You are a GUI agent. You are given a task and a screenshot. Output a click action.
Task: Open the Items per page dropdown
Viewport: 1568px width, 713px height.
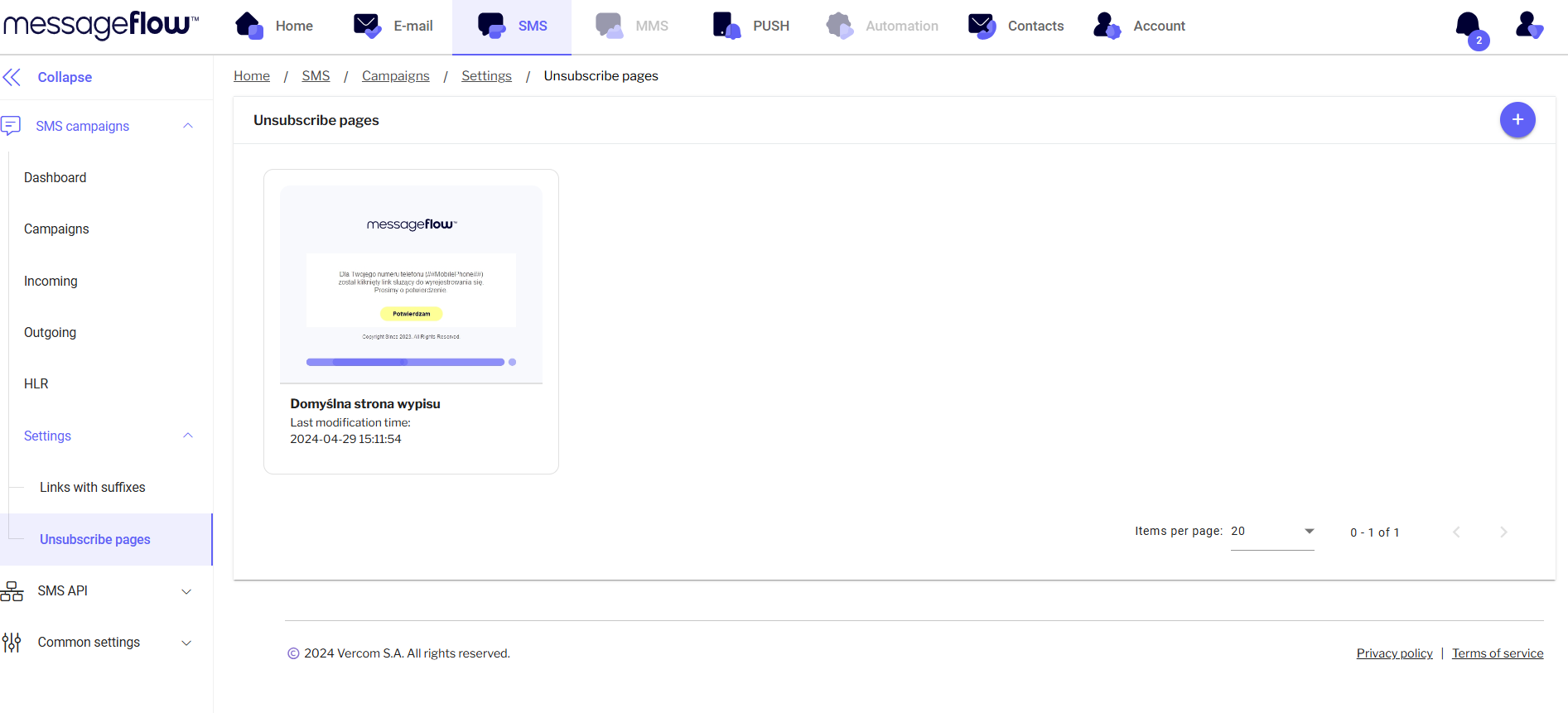coord(1272,532)
